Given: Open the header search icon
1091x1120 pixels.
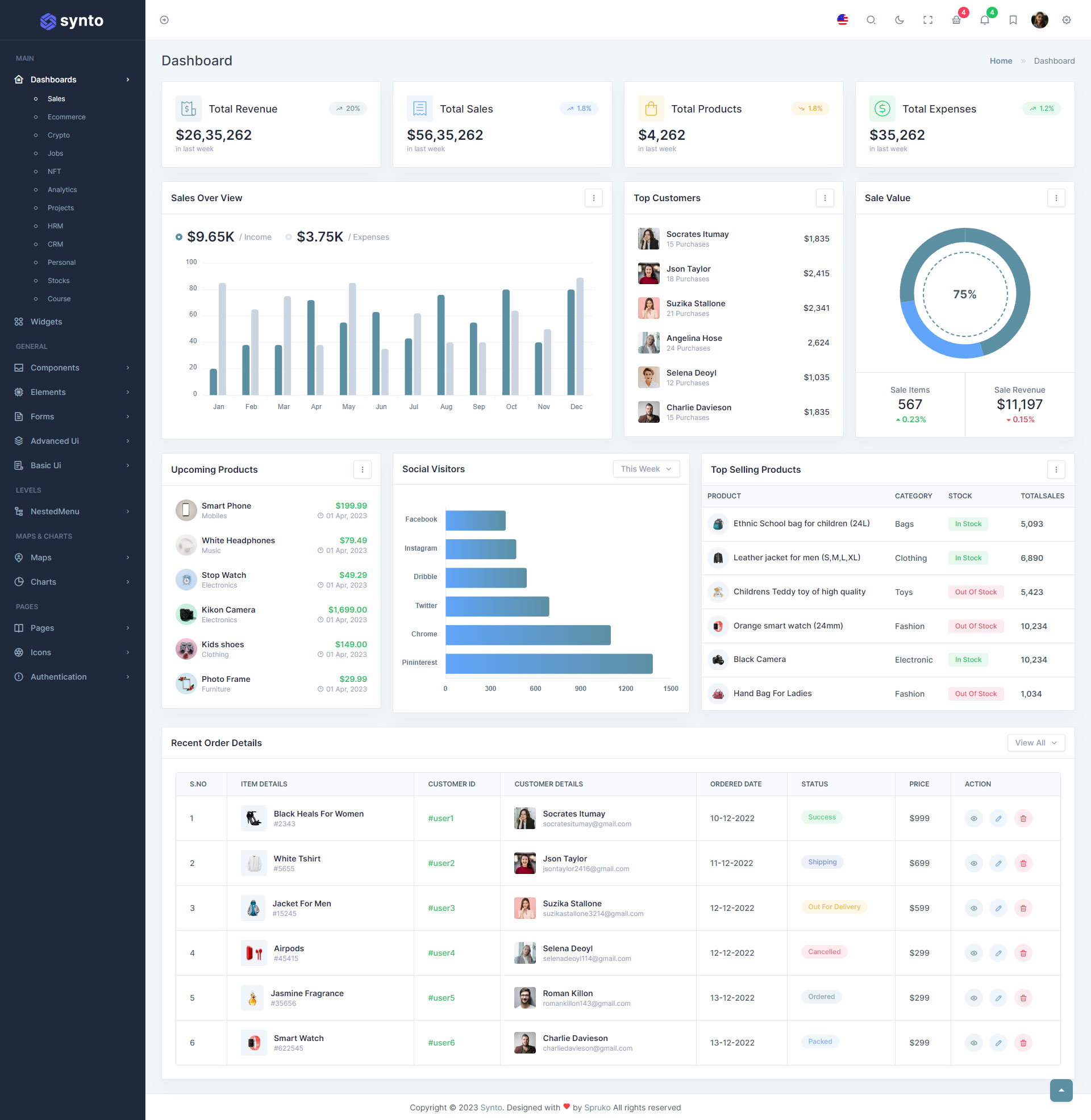Looking at the screenshot, I should pyautogui.click(x=871, y=20).
